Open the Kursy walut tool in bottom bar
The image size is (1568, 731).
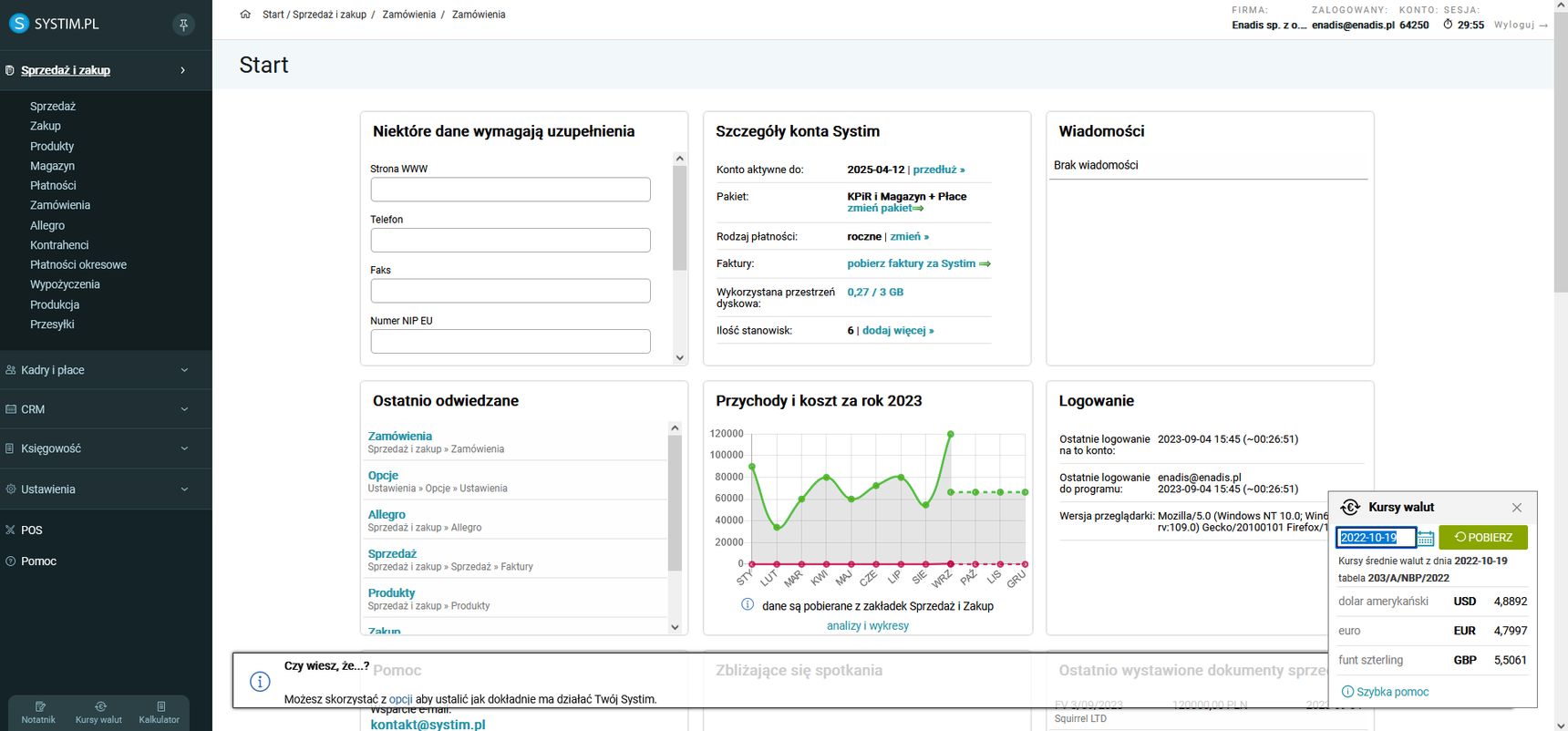click(x=98, y=712)
